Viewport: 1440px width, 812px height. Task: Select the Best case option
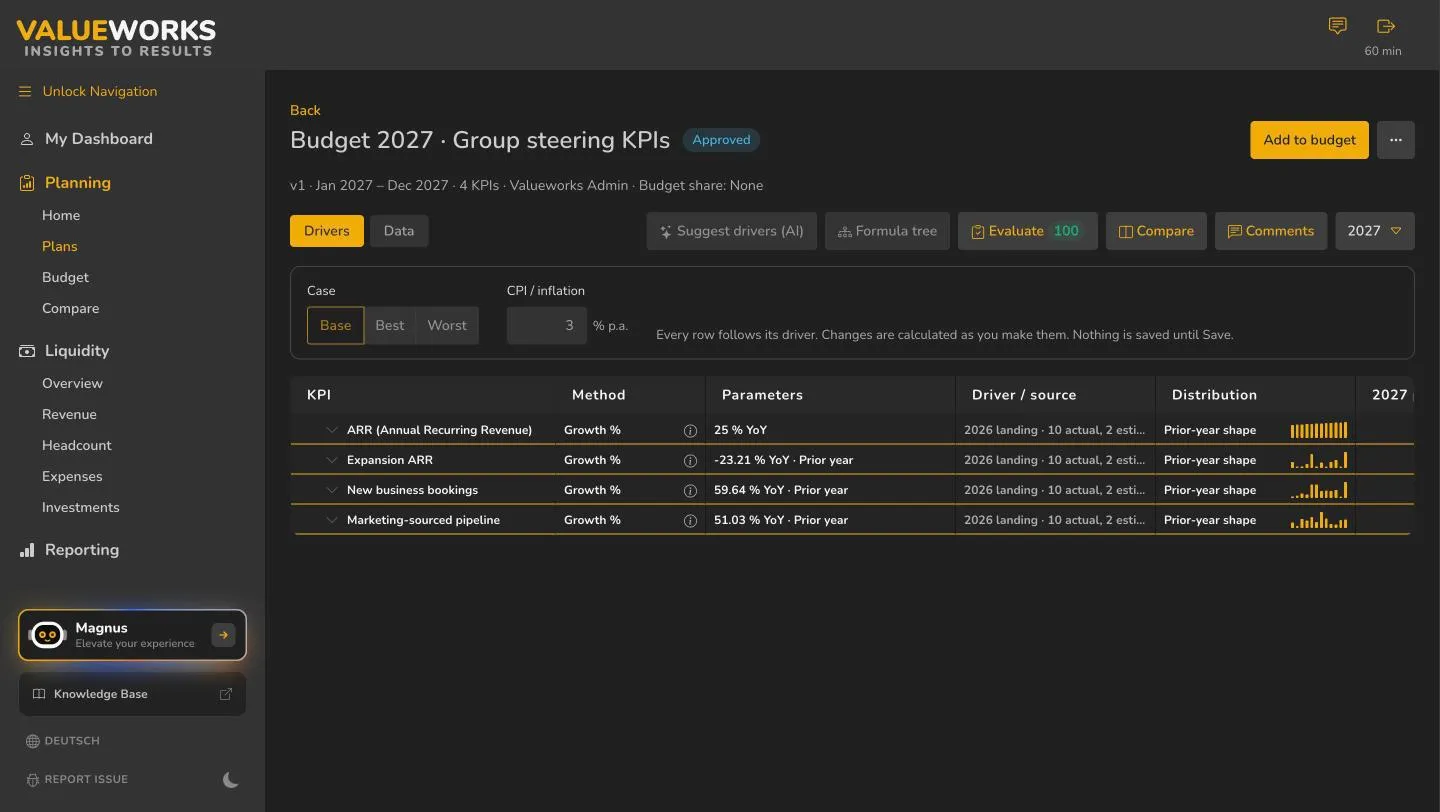390,325
